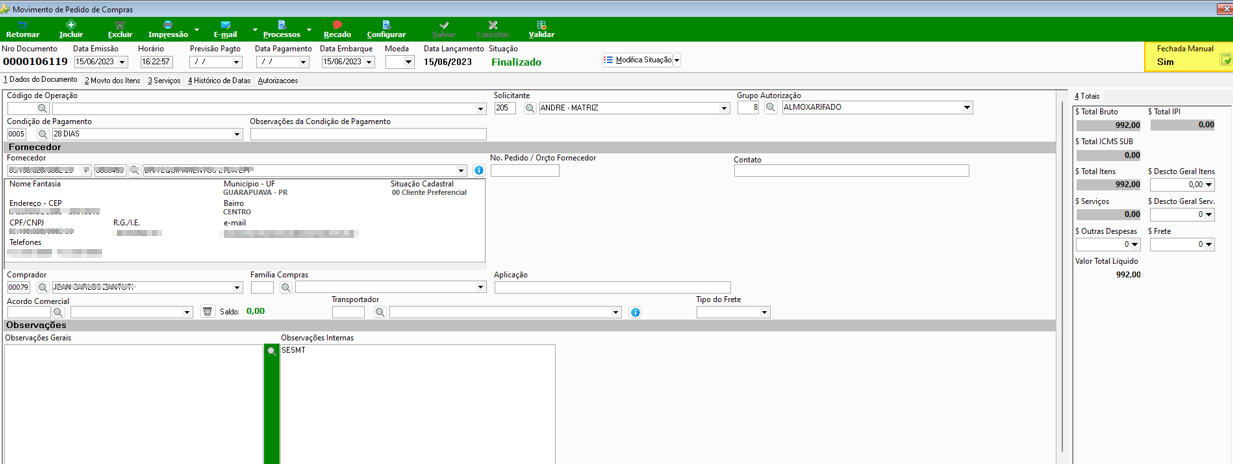Click the Validar toolbar icon
This screenshot has height=464, width=1233.
(541, 24)
